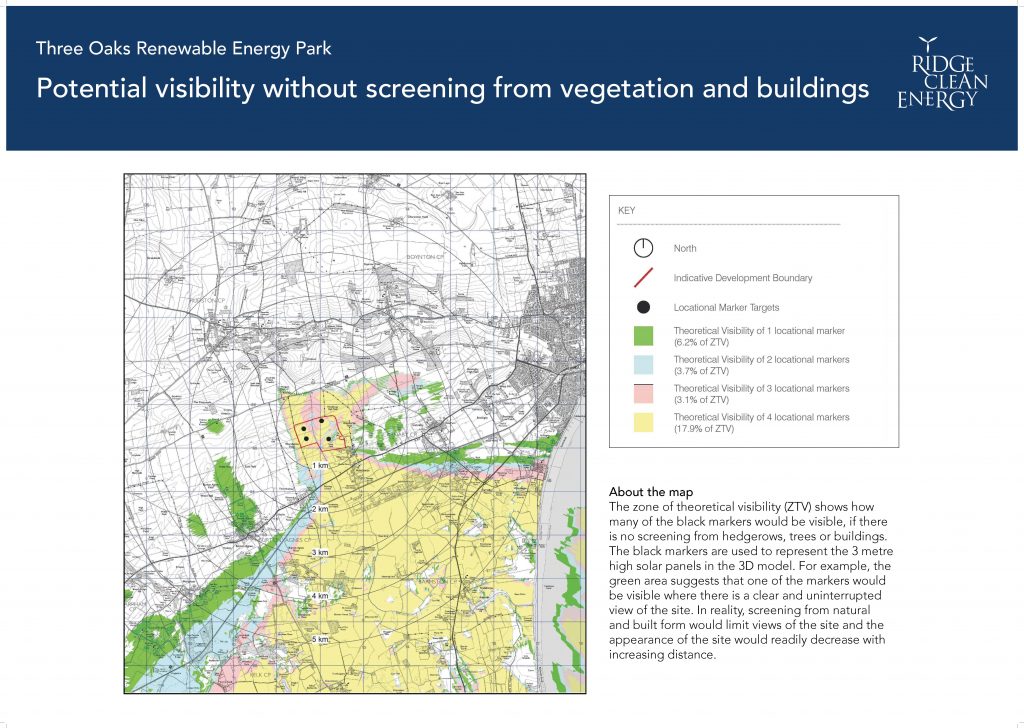This screenshot has width=1024, height=728.
Task: Click the "Indicative Development Boundary" label
Action: [743, 277]
